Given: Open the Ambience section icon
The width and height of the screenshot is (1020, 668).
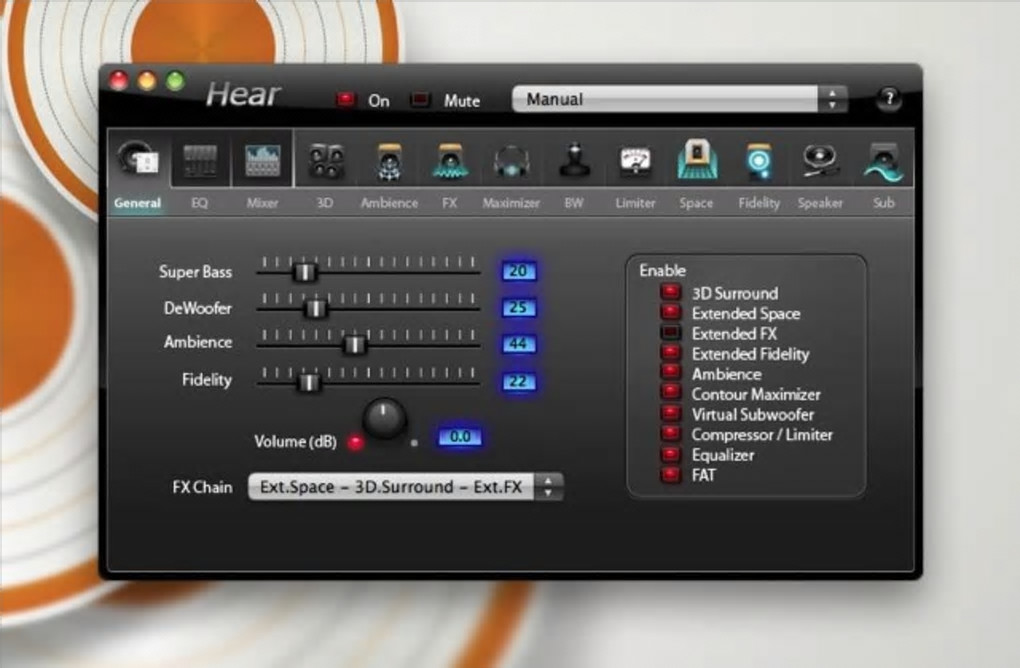Looking at the screenshot, I should (x=389, y=161).
